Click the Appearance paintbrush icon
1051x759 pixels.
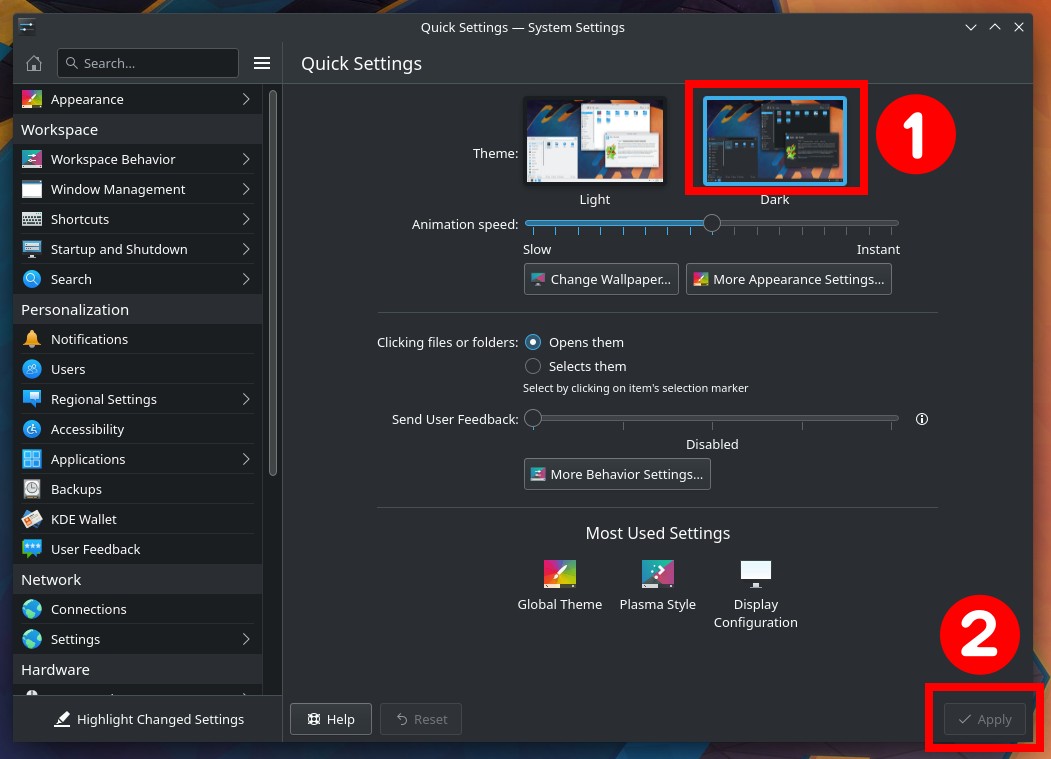[x=32, y=99]
